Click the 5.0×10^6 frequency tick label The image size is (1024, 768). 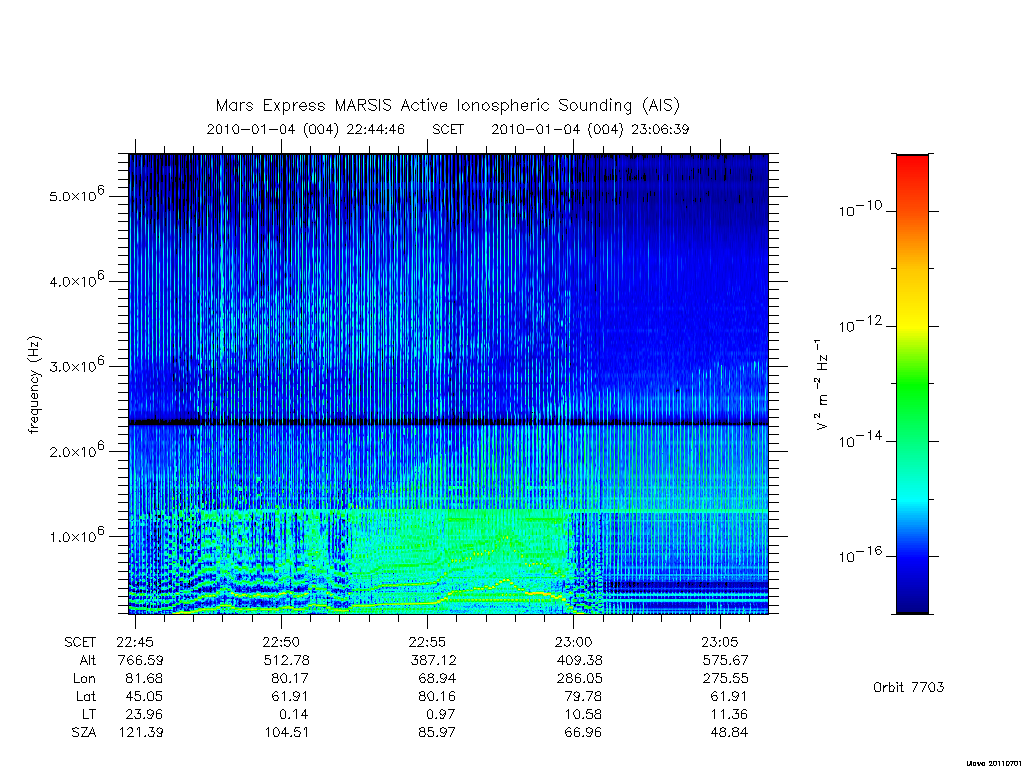[76, 195]
